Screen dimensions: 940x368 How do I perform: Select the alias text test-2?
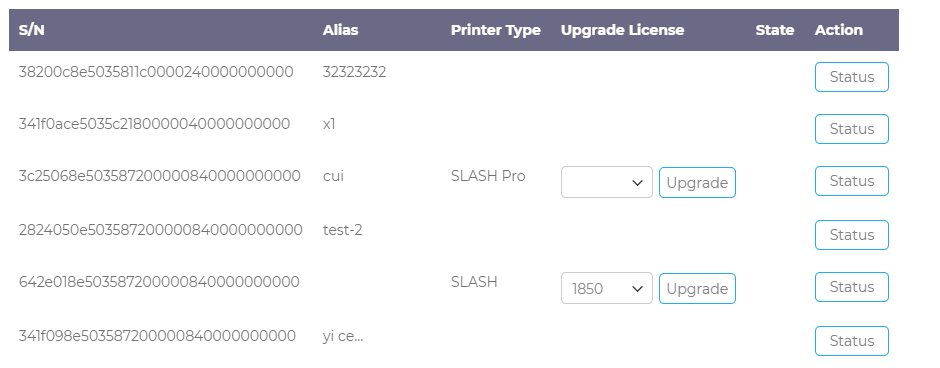point(342,230)
